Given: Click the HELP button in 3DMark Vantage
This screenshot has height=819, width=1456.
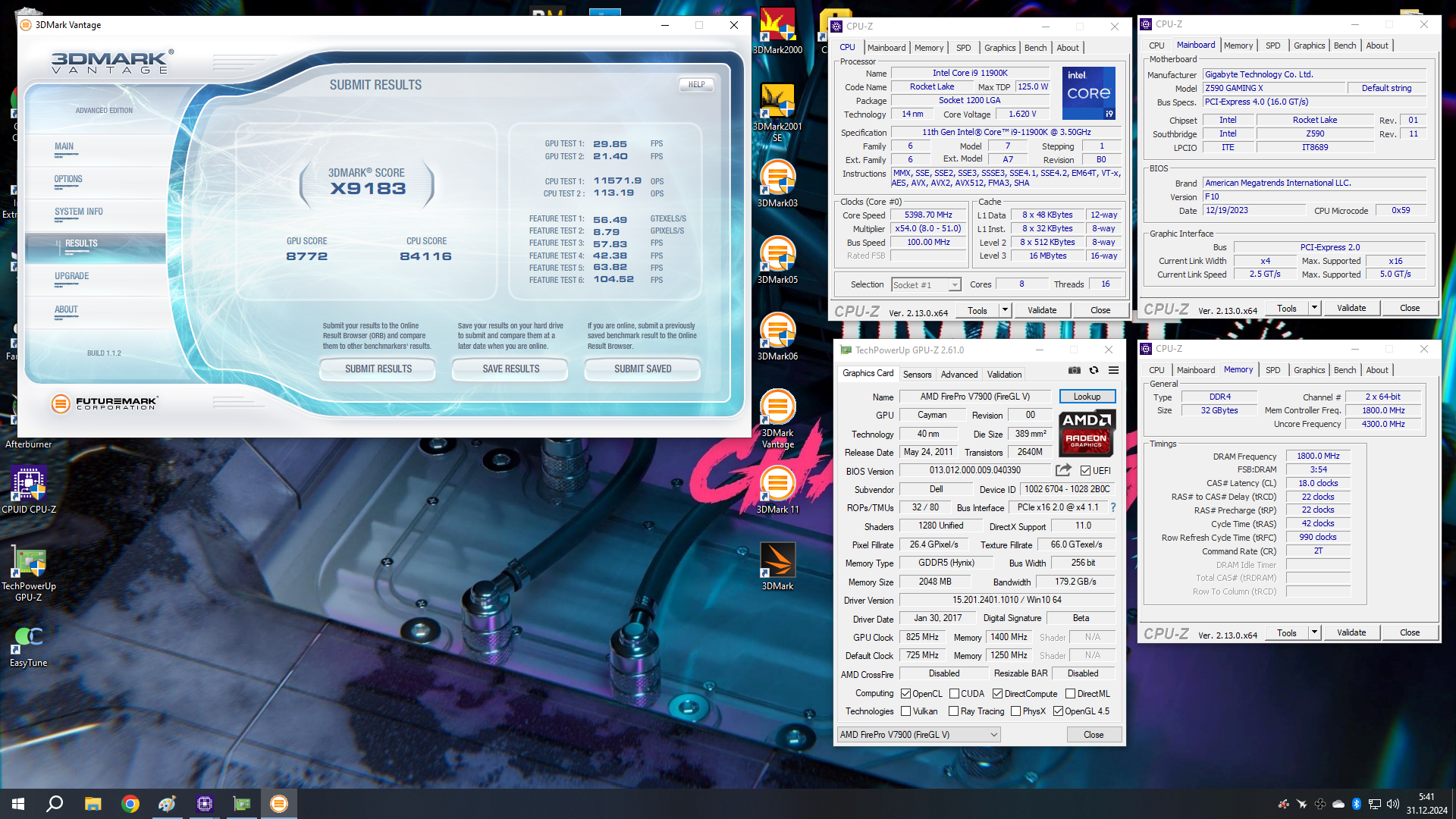Looking at the screenshot, I should tap(696, 85).
